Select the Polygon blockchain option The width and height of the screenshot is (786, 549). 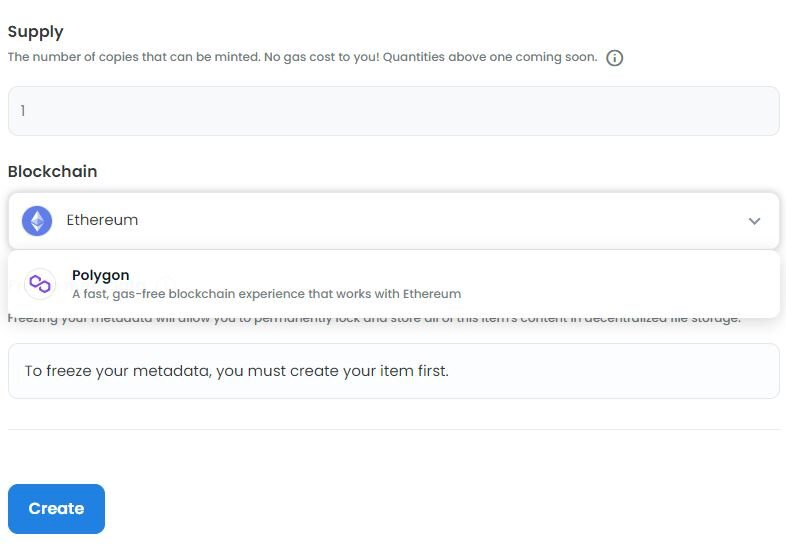coord(100,275)
